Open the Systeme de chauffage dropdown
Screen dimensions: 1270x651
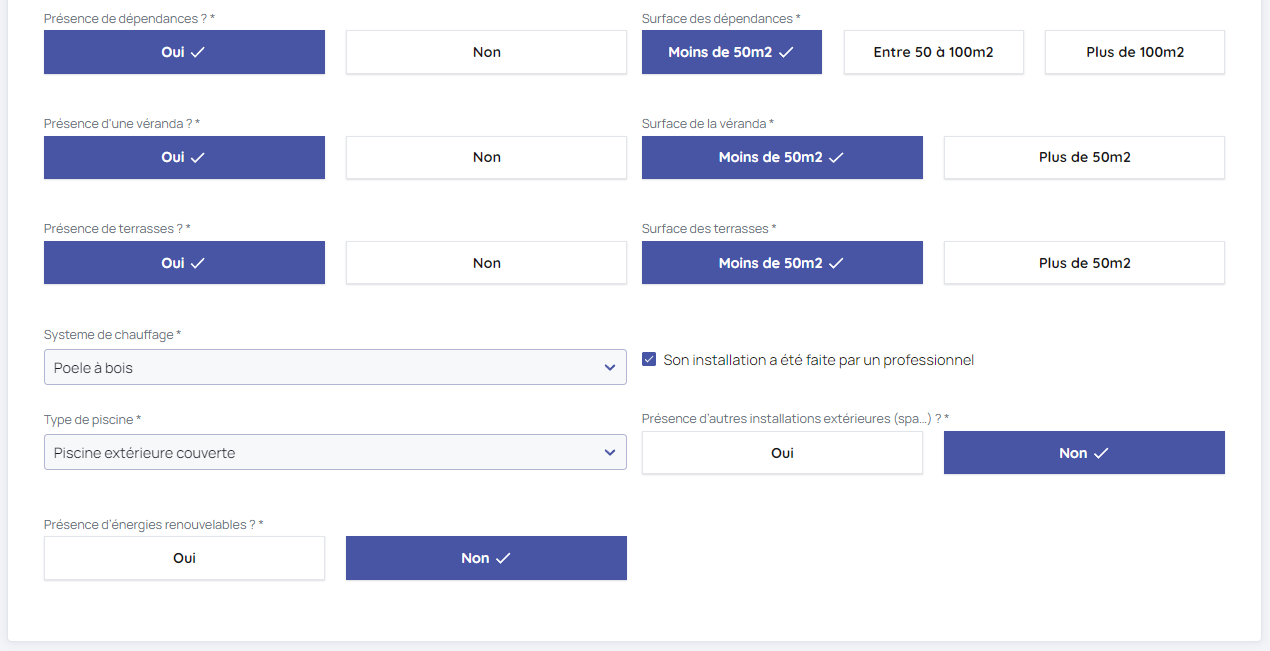point(335,367)
